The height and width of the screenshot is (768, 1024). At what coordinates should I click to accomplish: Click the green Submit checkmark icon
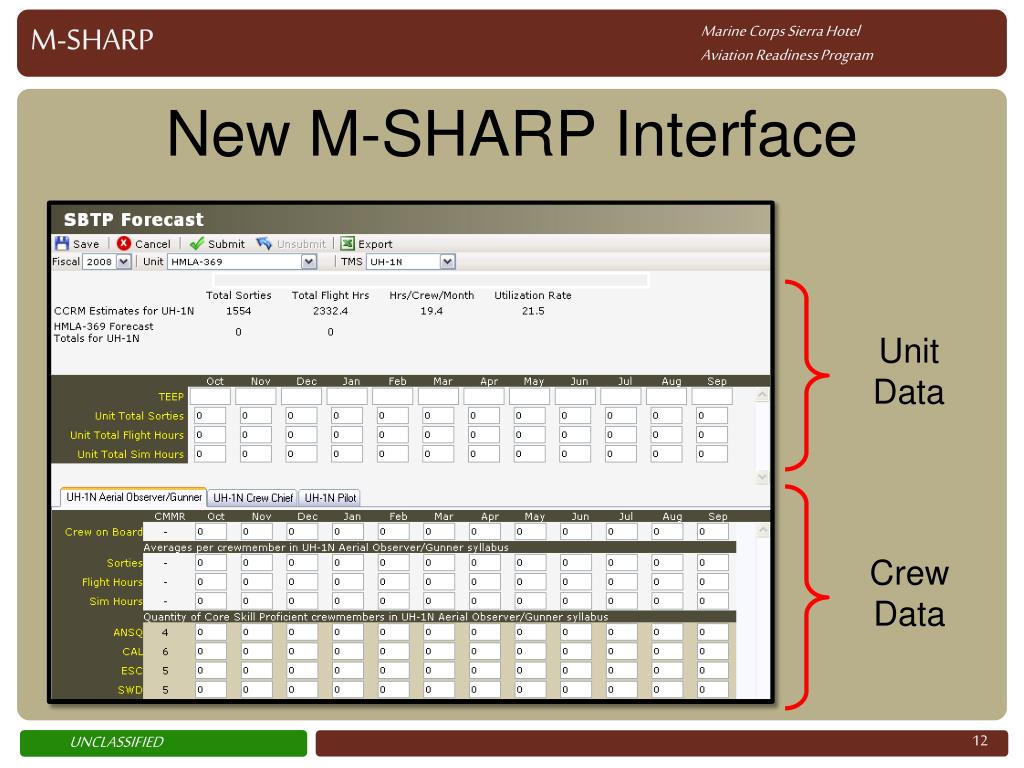pos(197,244)
